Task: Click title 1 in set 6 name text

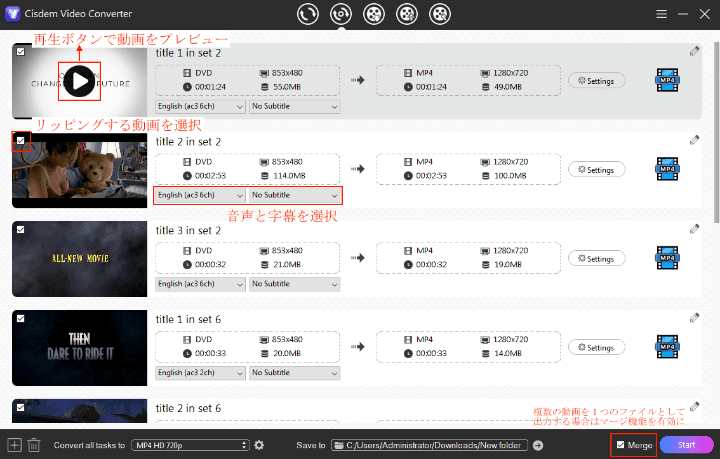Action: coord(188,319)
